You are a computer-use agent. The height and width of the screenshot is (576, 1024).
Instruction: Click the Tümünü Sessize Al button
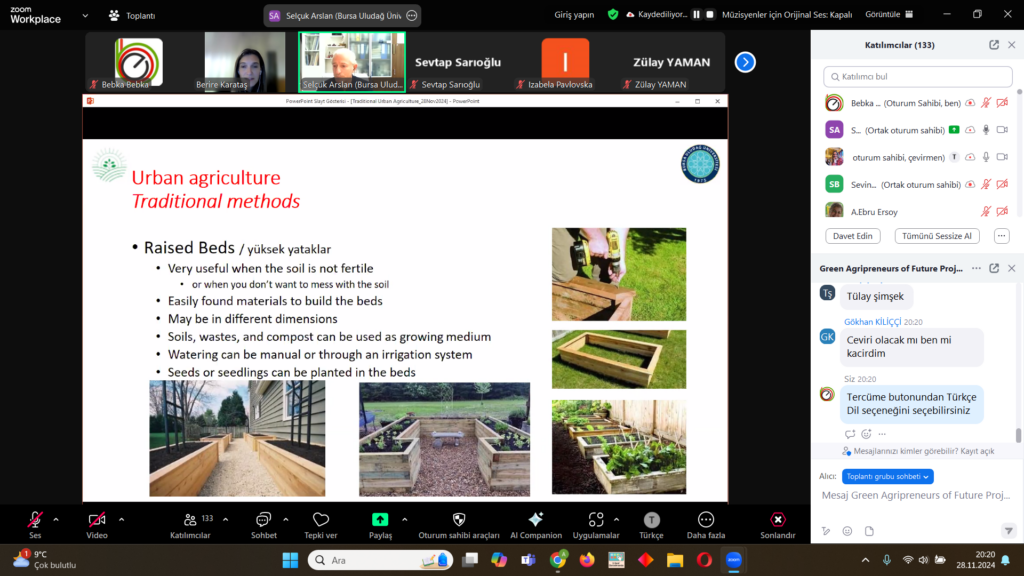coord(937,236)
